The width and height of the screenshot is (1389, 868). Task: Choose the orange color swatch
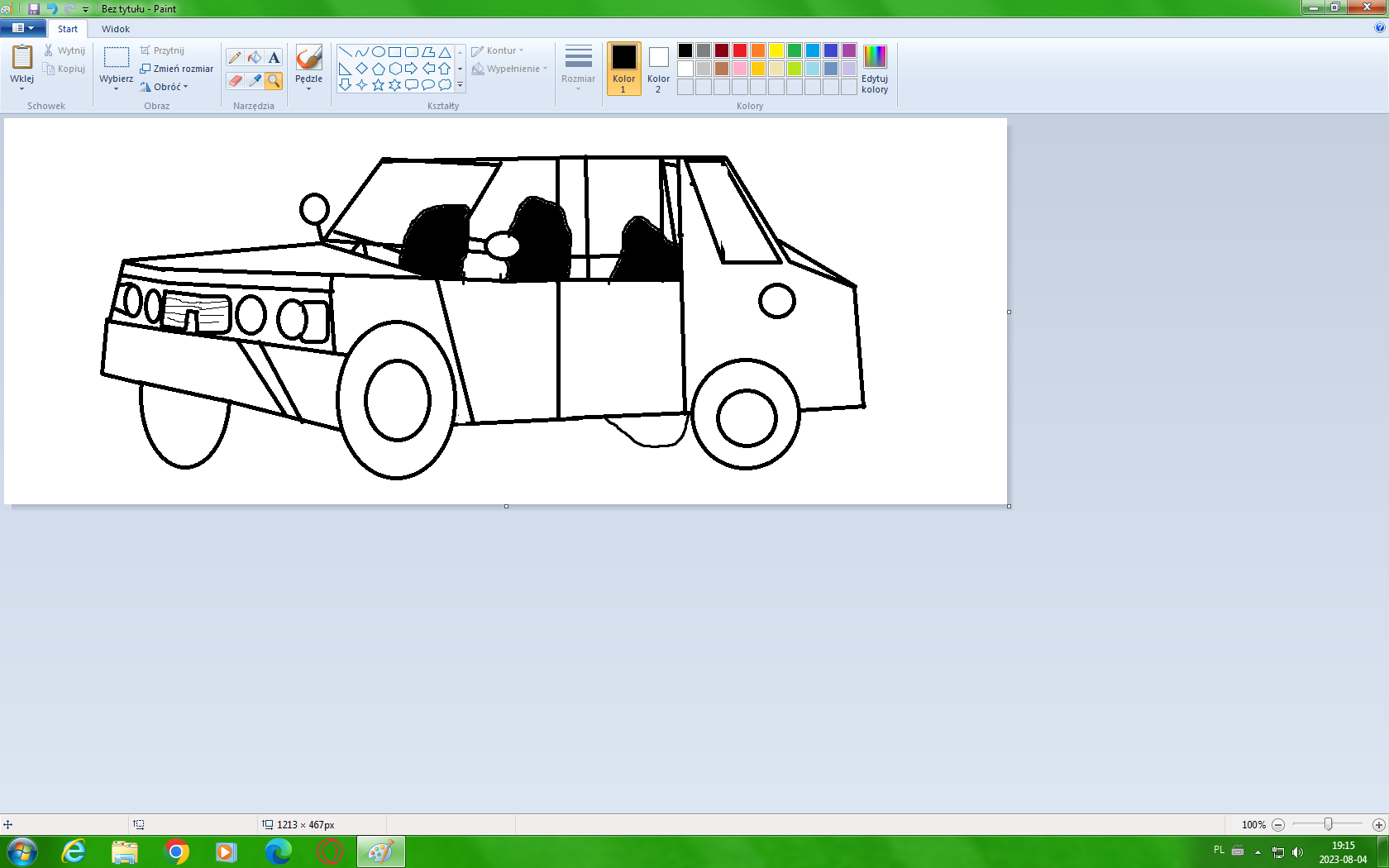point(758,50)
